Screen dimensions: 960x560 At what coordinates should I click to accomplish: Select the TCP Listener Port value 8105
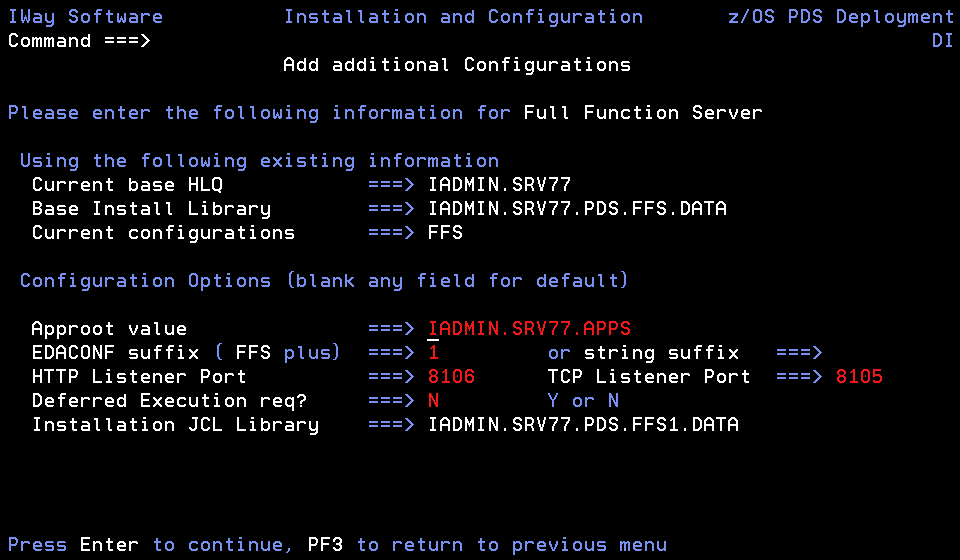pyautogui.click(x=859, y=376)
